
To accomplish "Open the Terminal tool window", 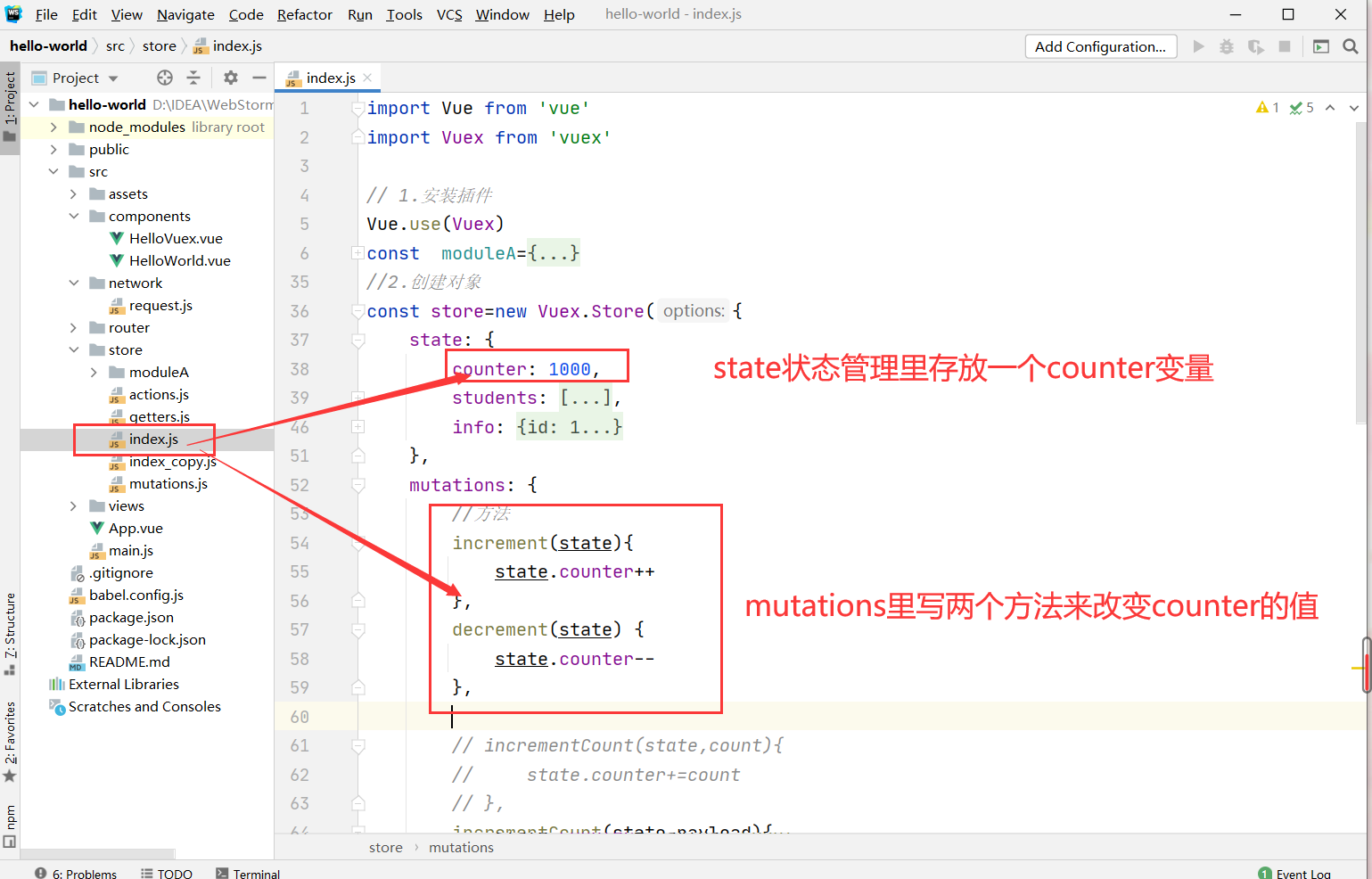I will 248,873.
